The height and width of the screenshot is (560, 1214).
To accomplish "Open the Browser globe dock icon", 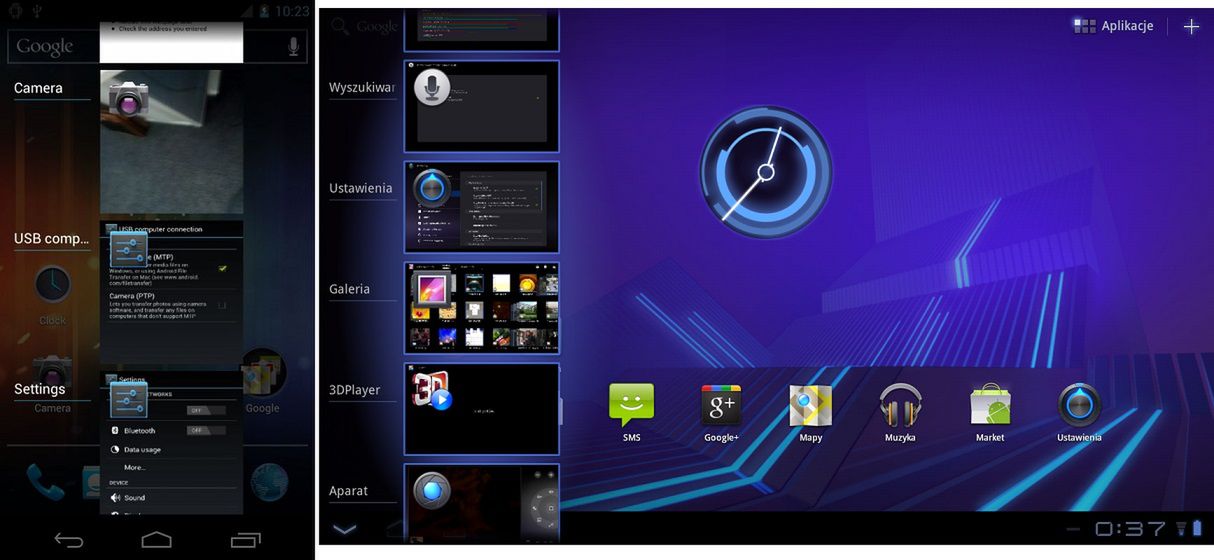I will [269, 482].
